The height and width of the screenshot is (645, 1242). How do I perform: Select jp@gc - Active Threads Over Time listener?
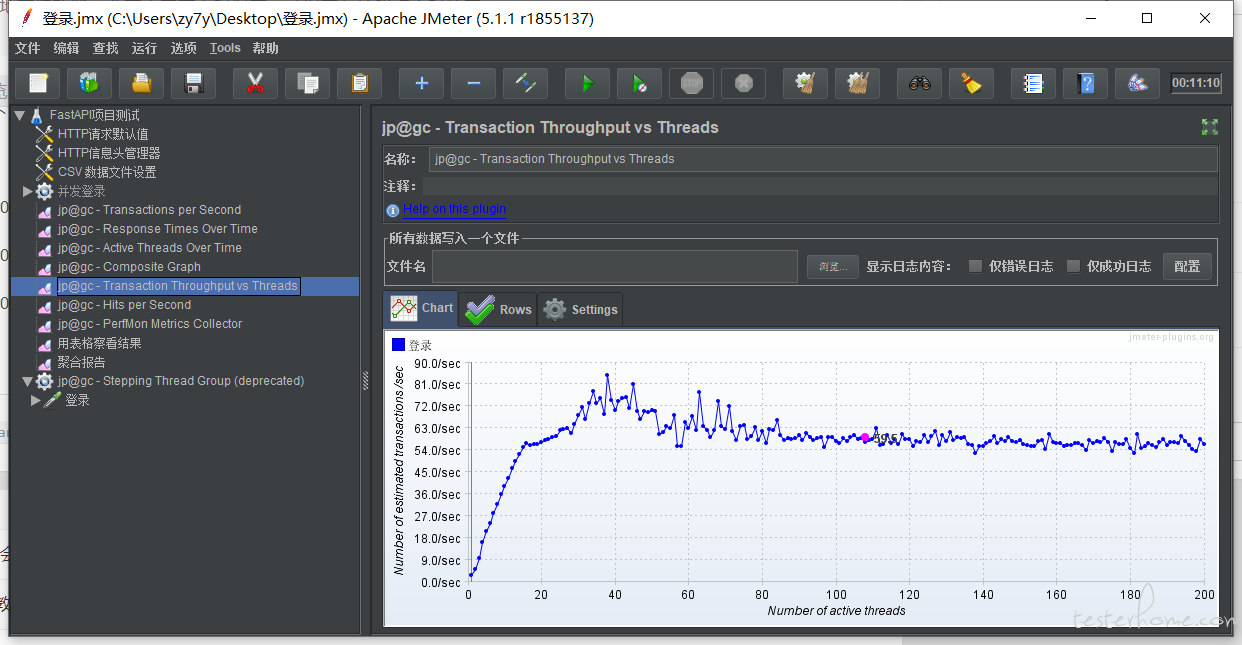[x=150, y=248]
